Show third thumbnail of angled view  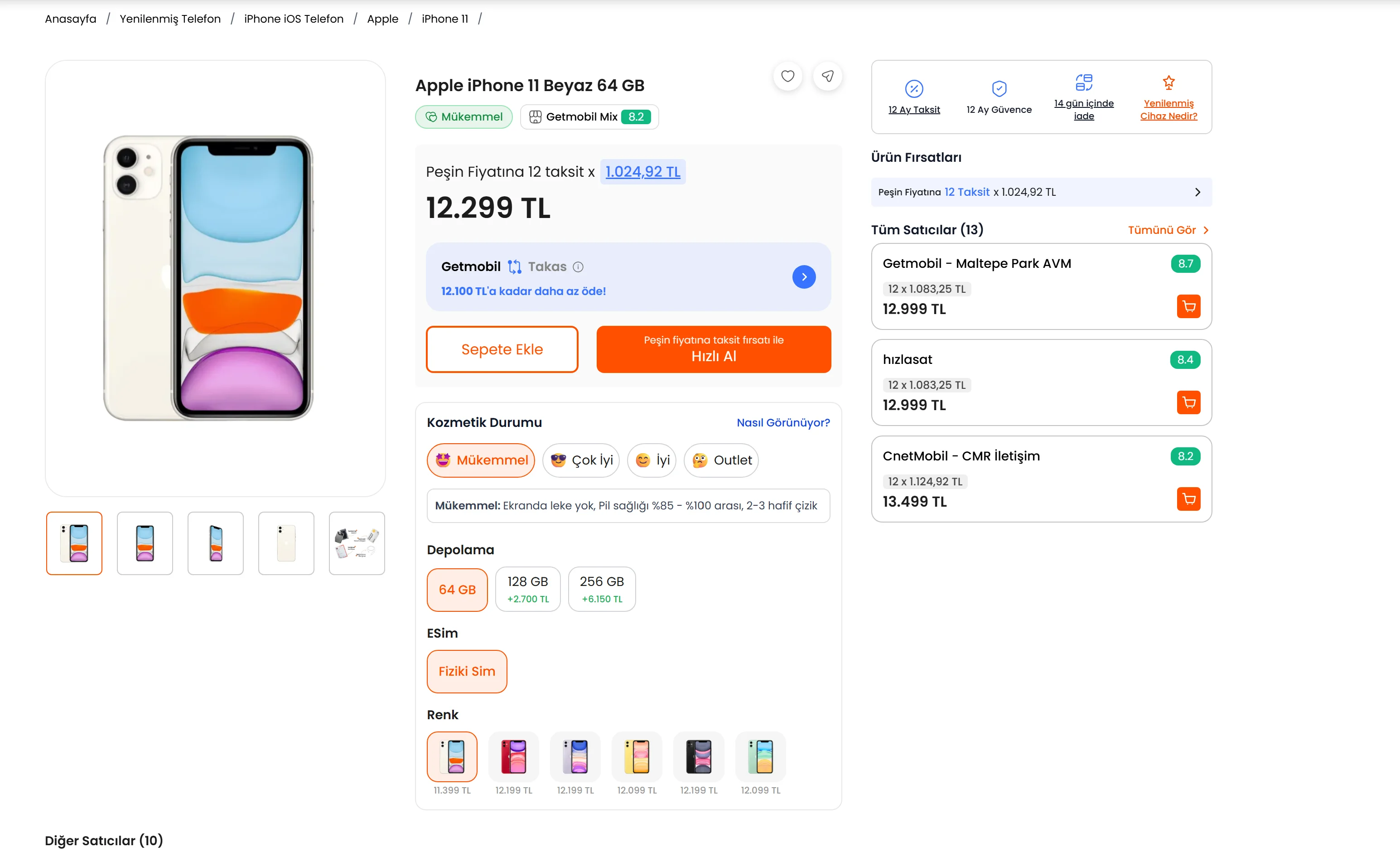[215, 543]
